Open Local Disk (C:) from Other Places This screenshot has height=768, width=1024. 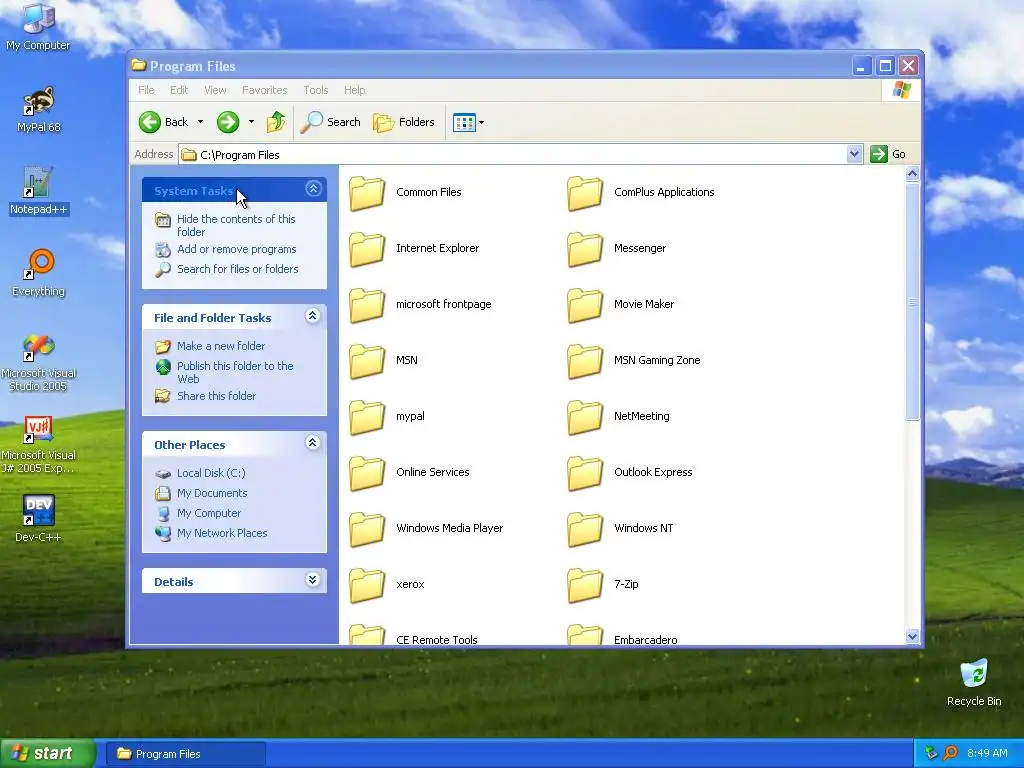click(x=211, y=473)
